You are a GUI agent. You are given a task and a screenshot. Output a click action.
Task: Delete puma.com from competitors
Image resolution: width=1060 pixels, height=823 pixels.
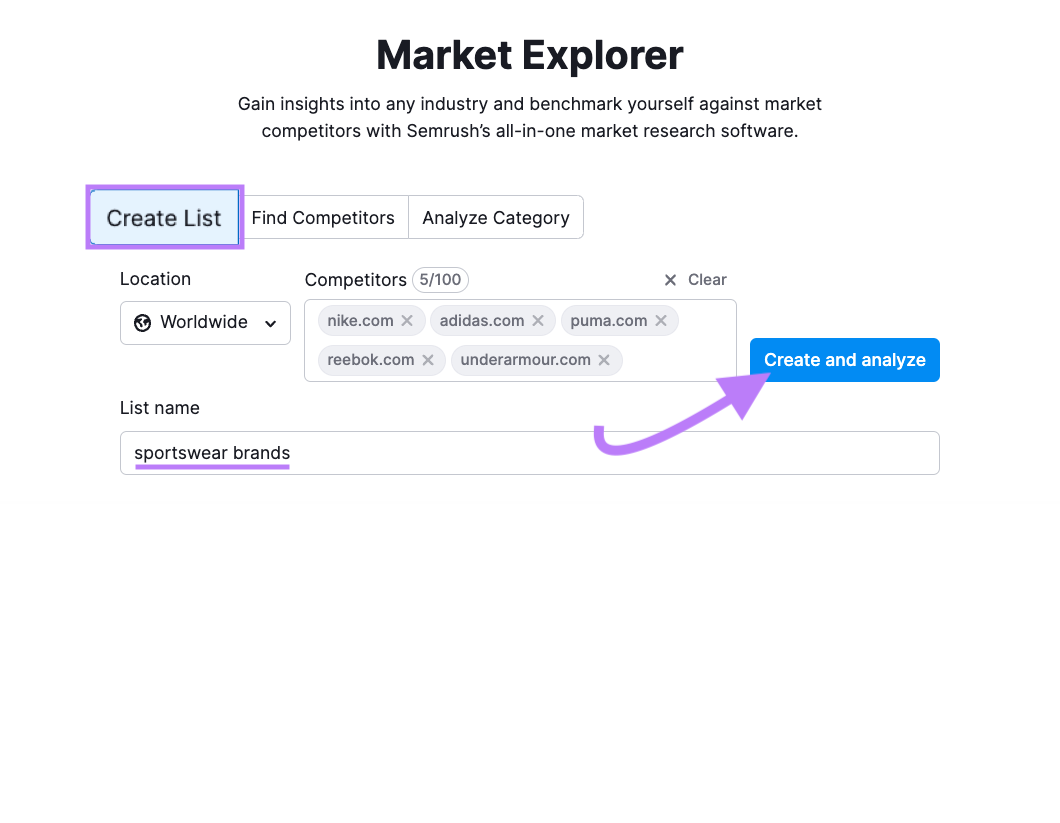[x=660, y=320]
